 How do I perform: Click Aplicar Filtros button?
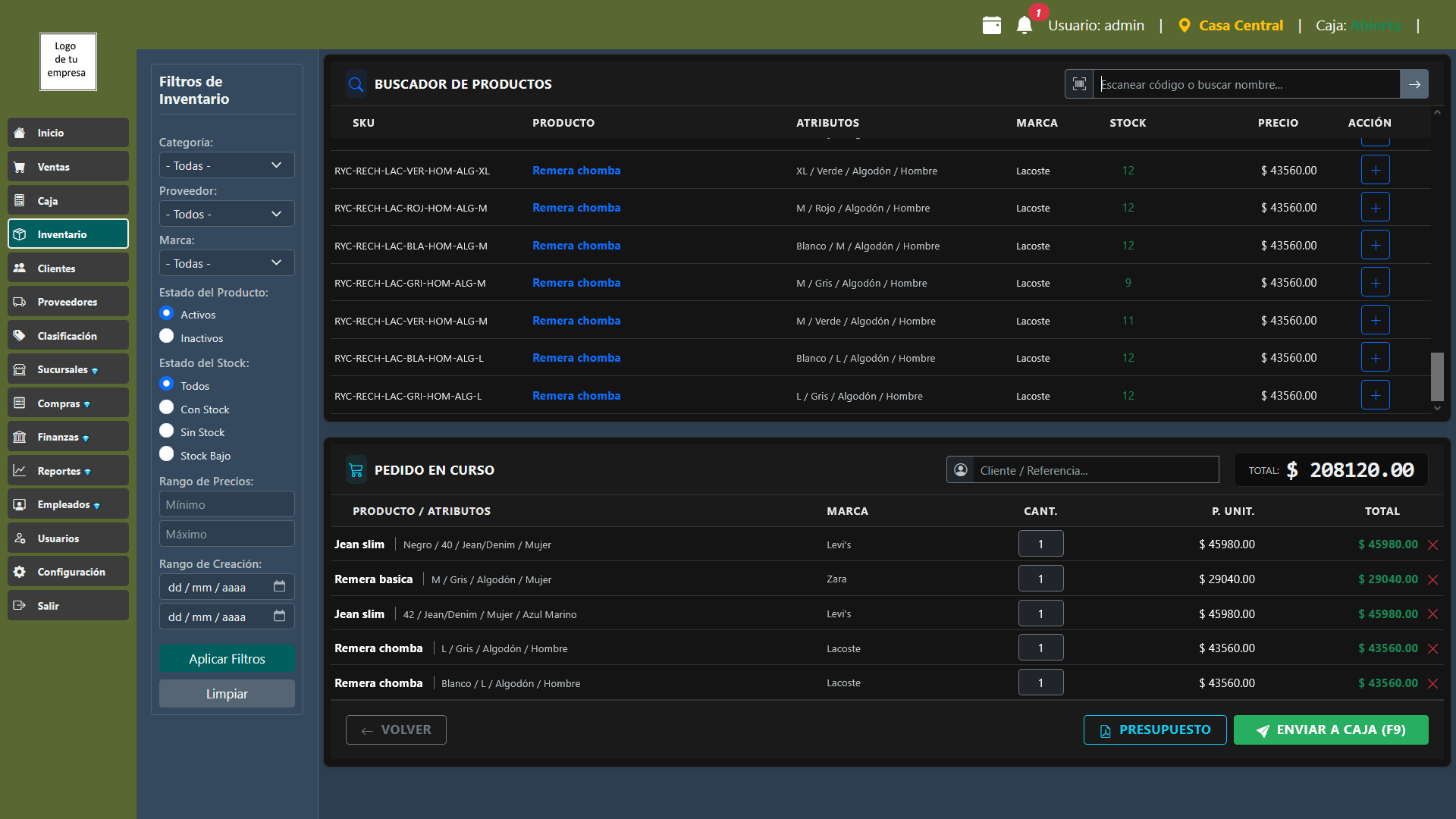tap(227, 659)
